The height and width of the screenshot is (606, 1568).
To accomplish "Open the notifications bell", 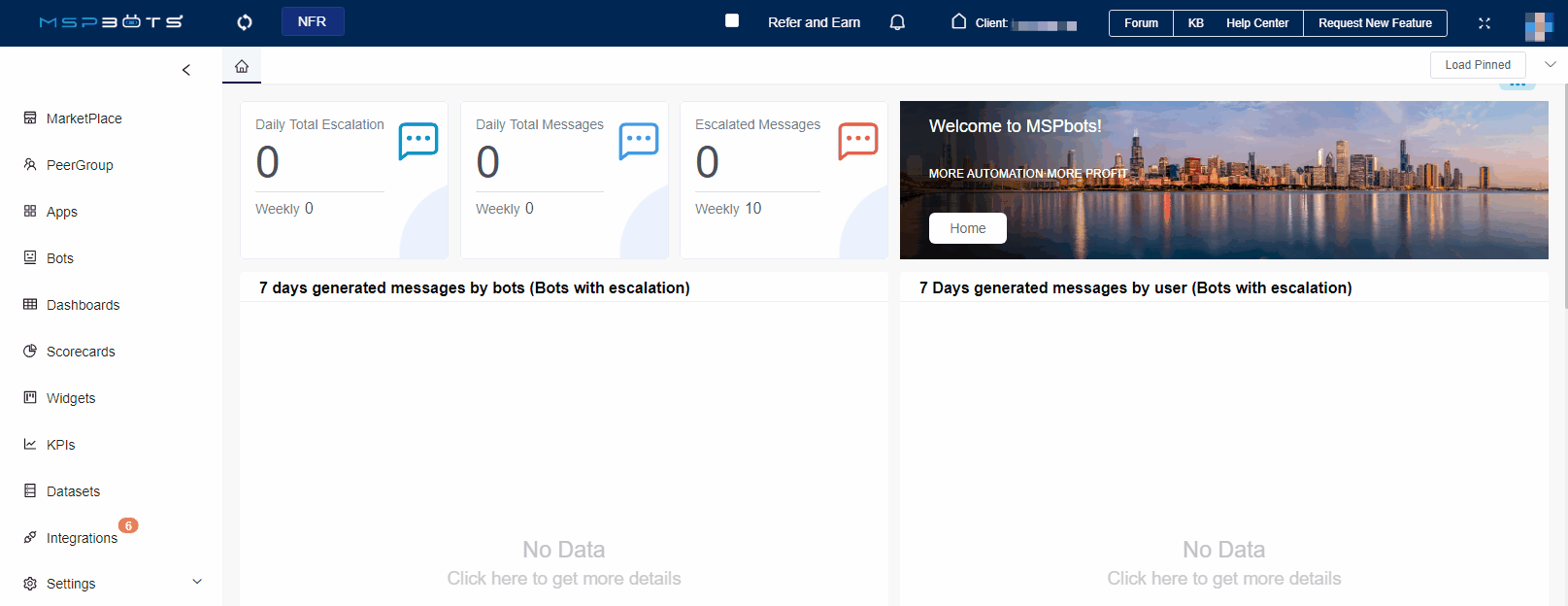I will coord(897,22).
